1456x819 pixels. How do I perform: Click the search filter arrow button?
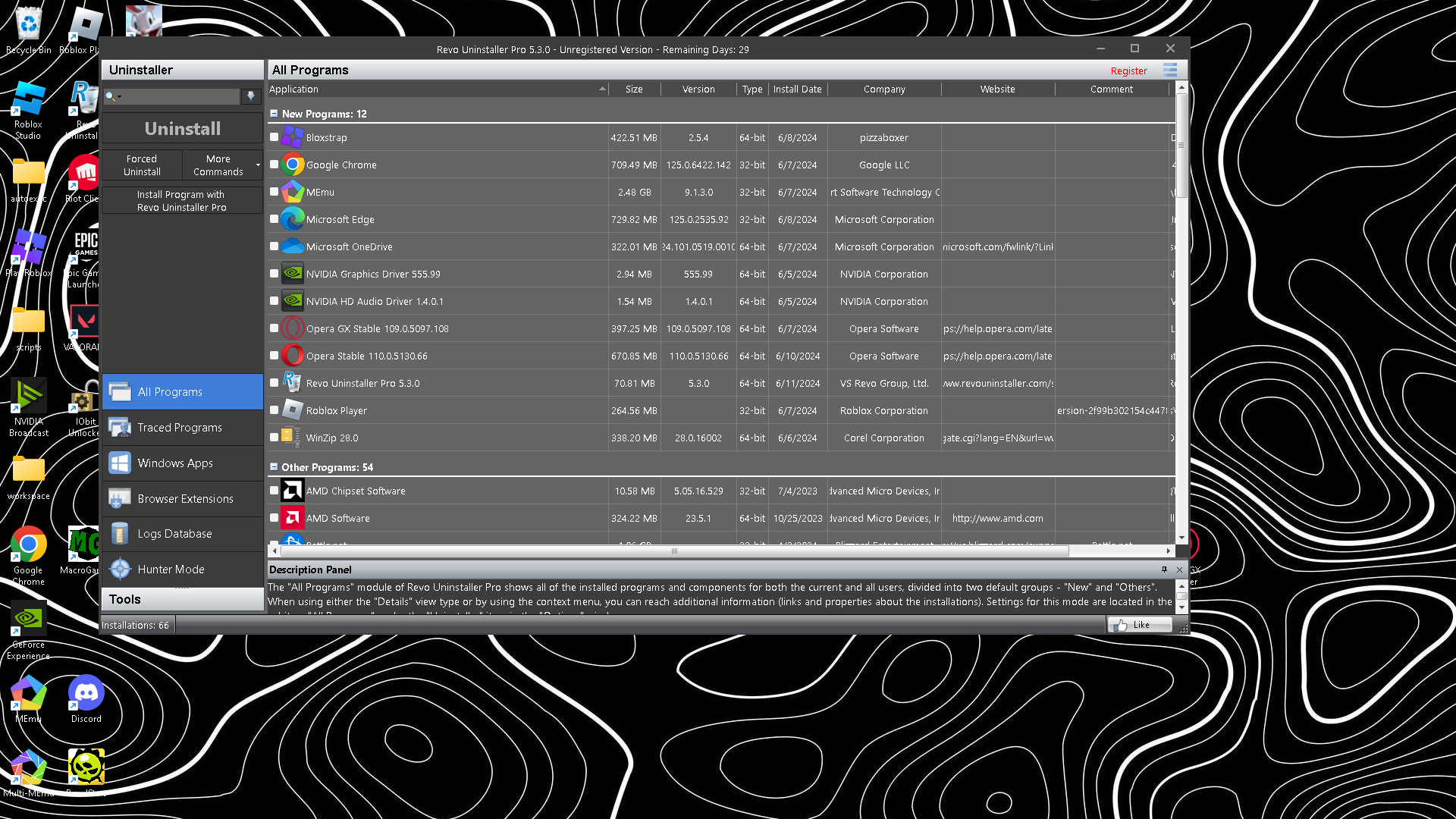pos(251,96)
